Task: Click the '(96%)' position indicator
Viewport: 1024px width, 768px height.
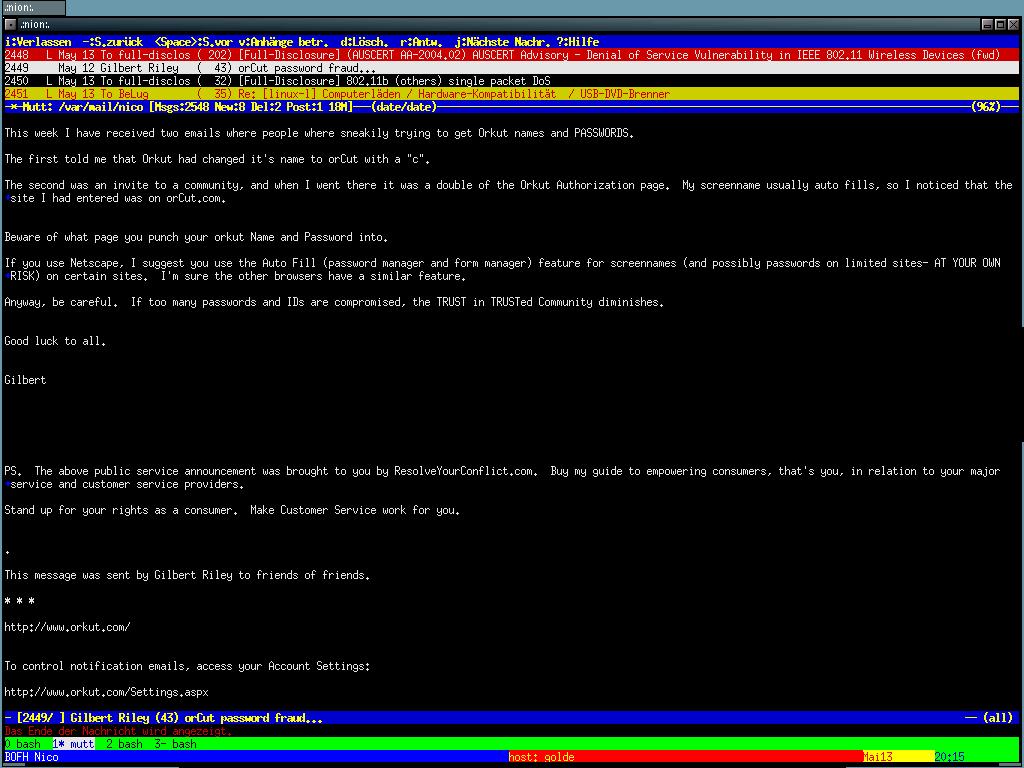Action: click(x=985, y=107)
